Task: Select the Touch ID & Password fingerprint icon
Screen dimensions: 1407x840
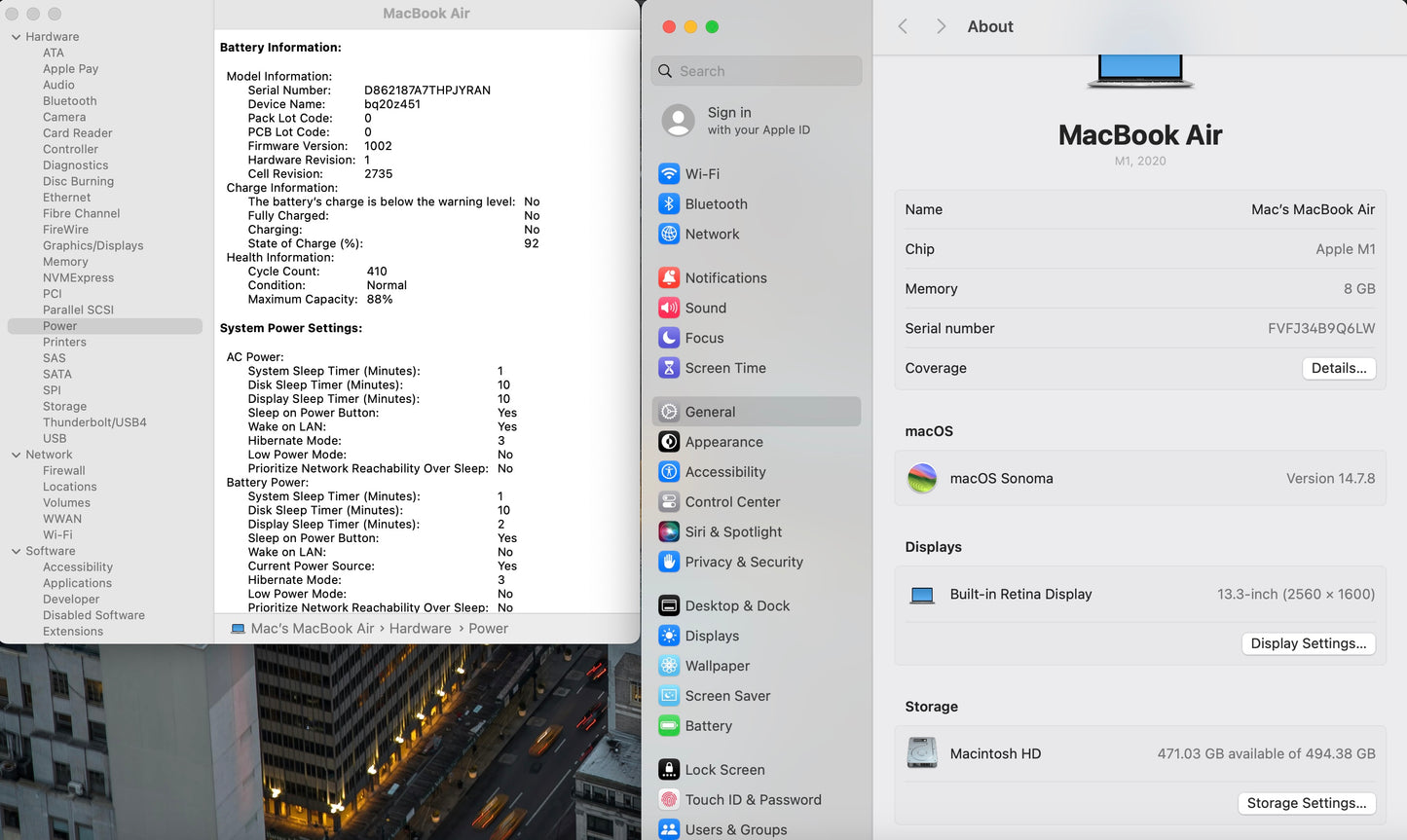Action: [x=669, y=800]
